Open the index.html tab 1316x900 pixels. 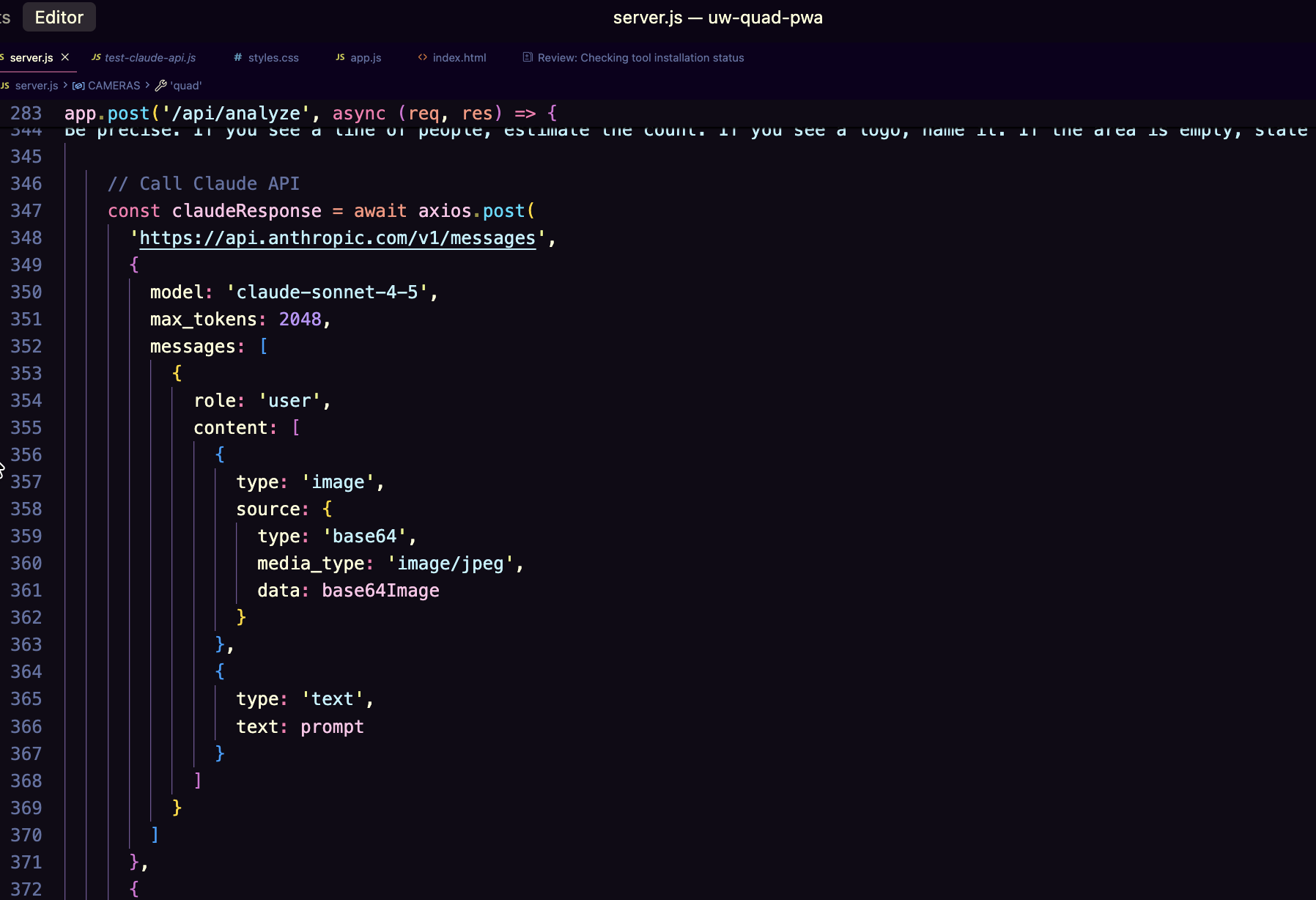[452, 57]
